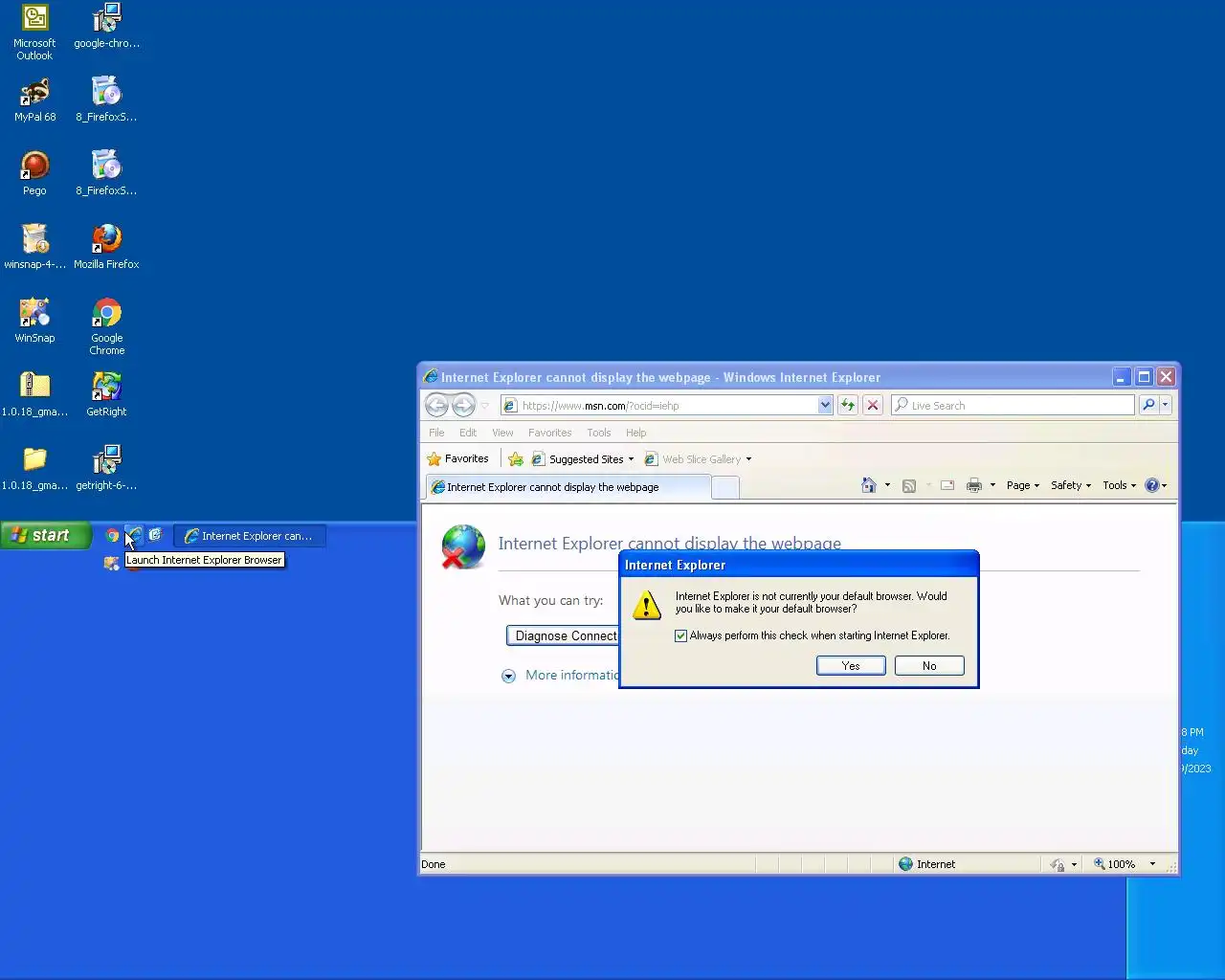Click the Diagnose Connection button
The height and width of the screenshot is (980, 1225).
click(563, 635)
